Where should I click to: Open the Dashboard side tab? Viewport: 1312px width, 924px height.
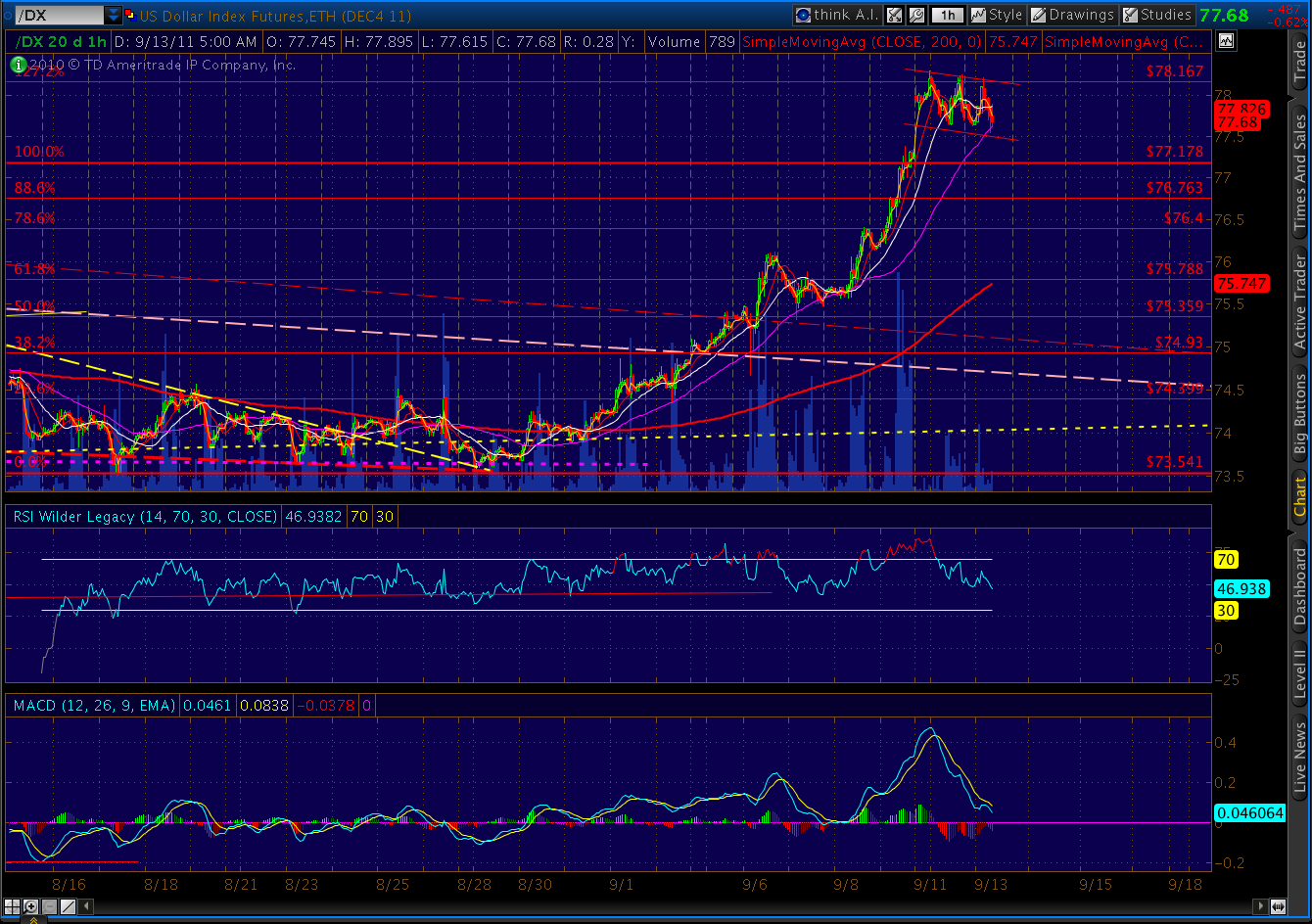pos(1300,586)
